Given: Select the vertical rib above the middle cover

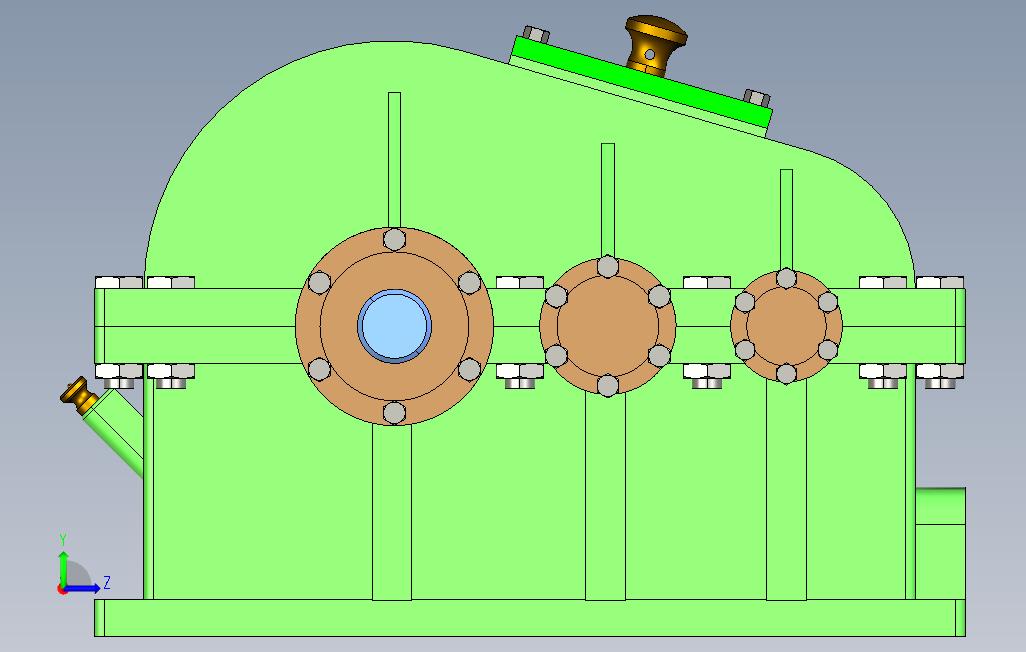Looking at the screenshot, I should [608, 200].
